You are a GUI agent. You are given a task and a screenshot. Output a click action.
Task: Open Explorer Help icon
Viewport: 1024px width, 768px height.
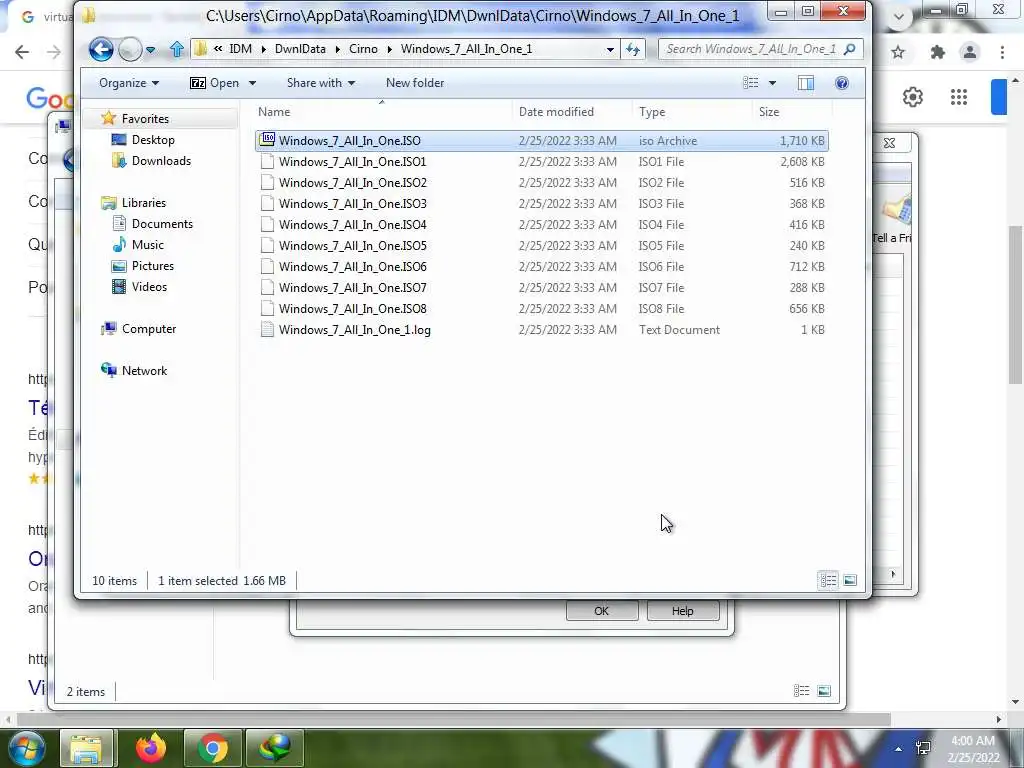tap(842, 83)
